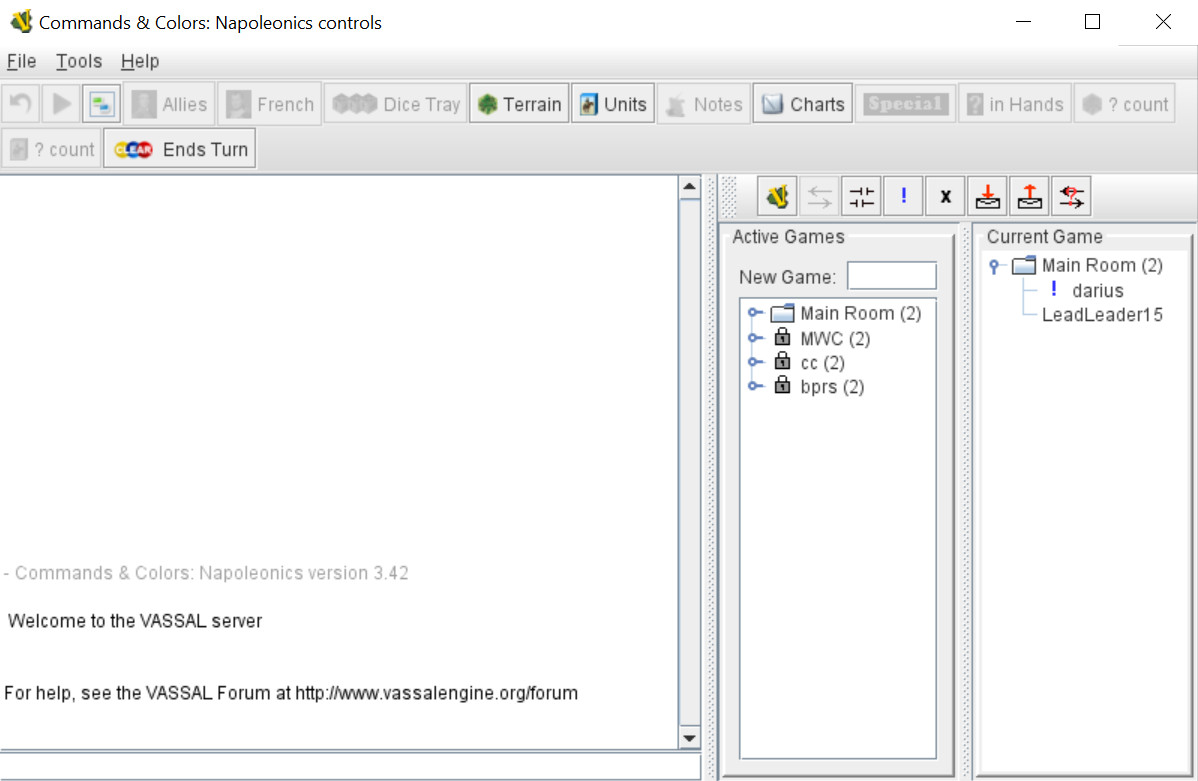1198x781 pixels.
Task: Click the chat log scroll up arrow
Action: (x=689, y=186)
